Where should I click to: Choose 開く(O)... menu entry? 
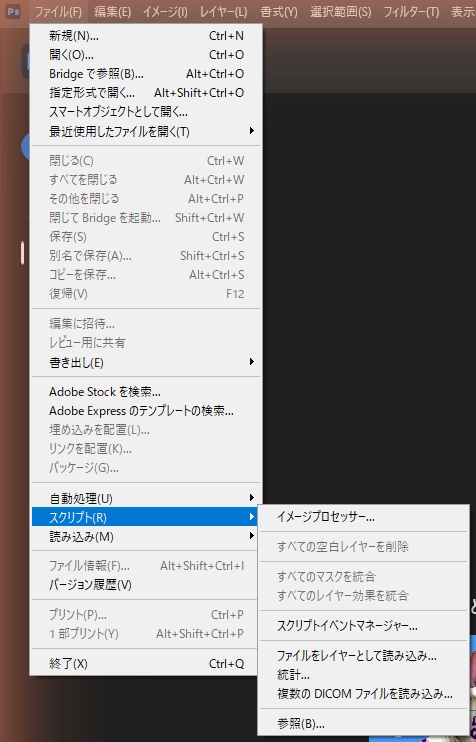[x=146, y=55]
